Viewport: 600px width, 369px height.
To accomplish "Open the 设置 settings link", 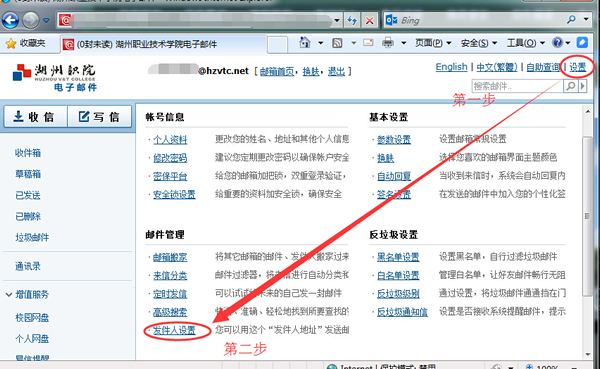I will 577,67.
